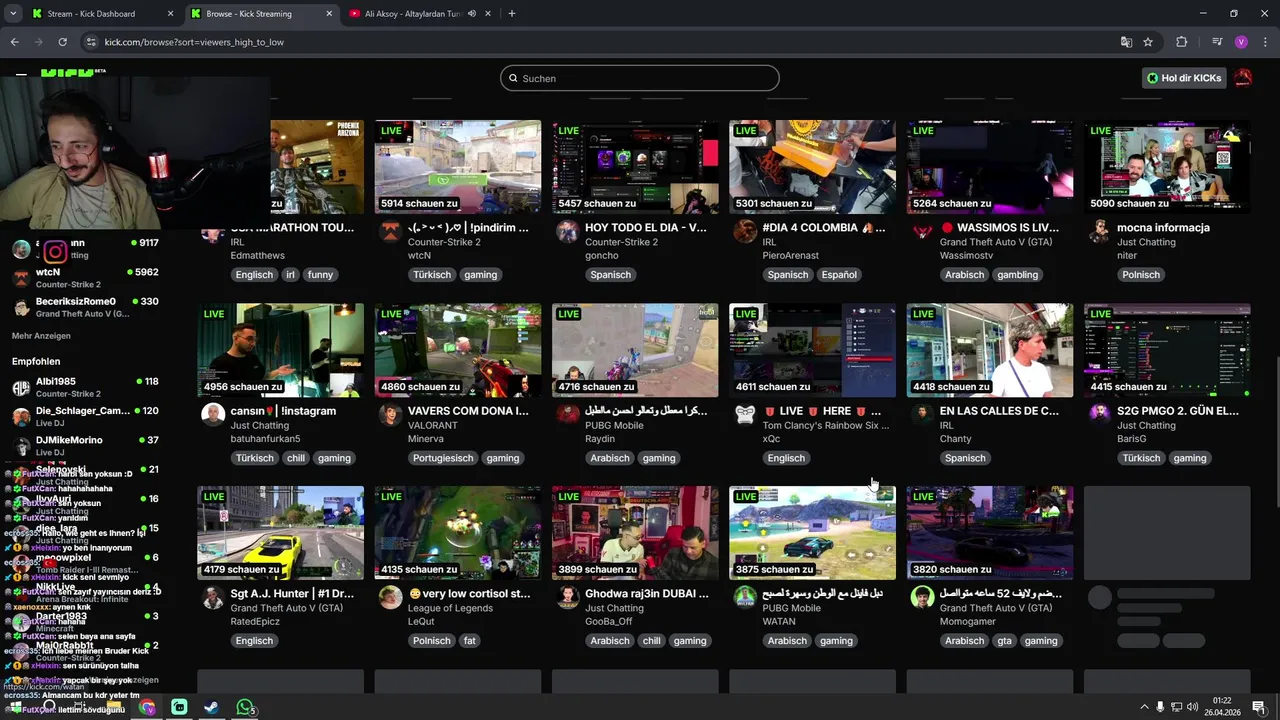Open Albi1985 in the Empfohlen sidebar

85,387
